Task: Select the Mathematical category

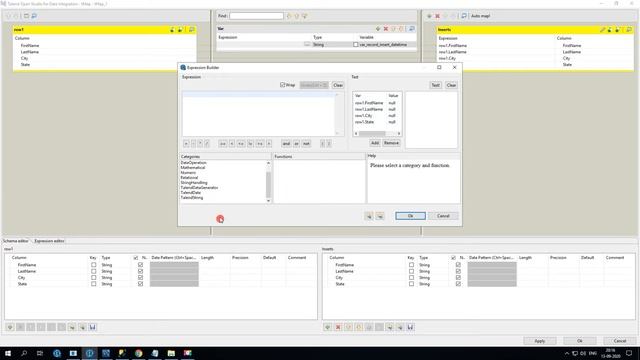Action: 193,168
